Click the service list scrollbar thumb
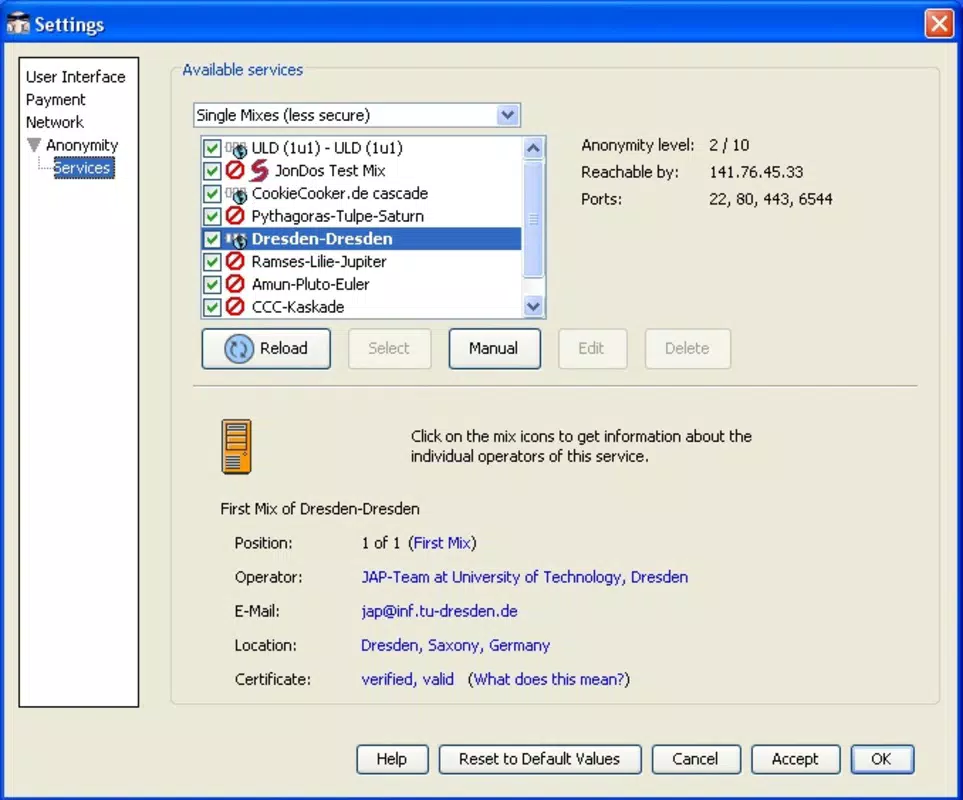 [533, 219]
